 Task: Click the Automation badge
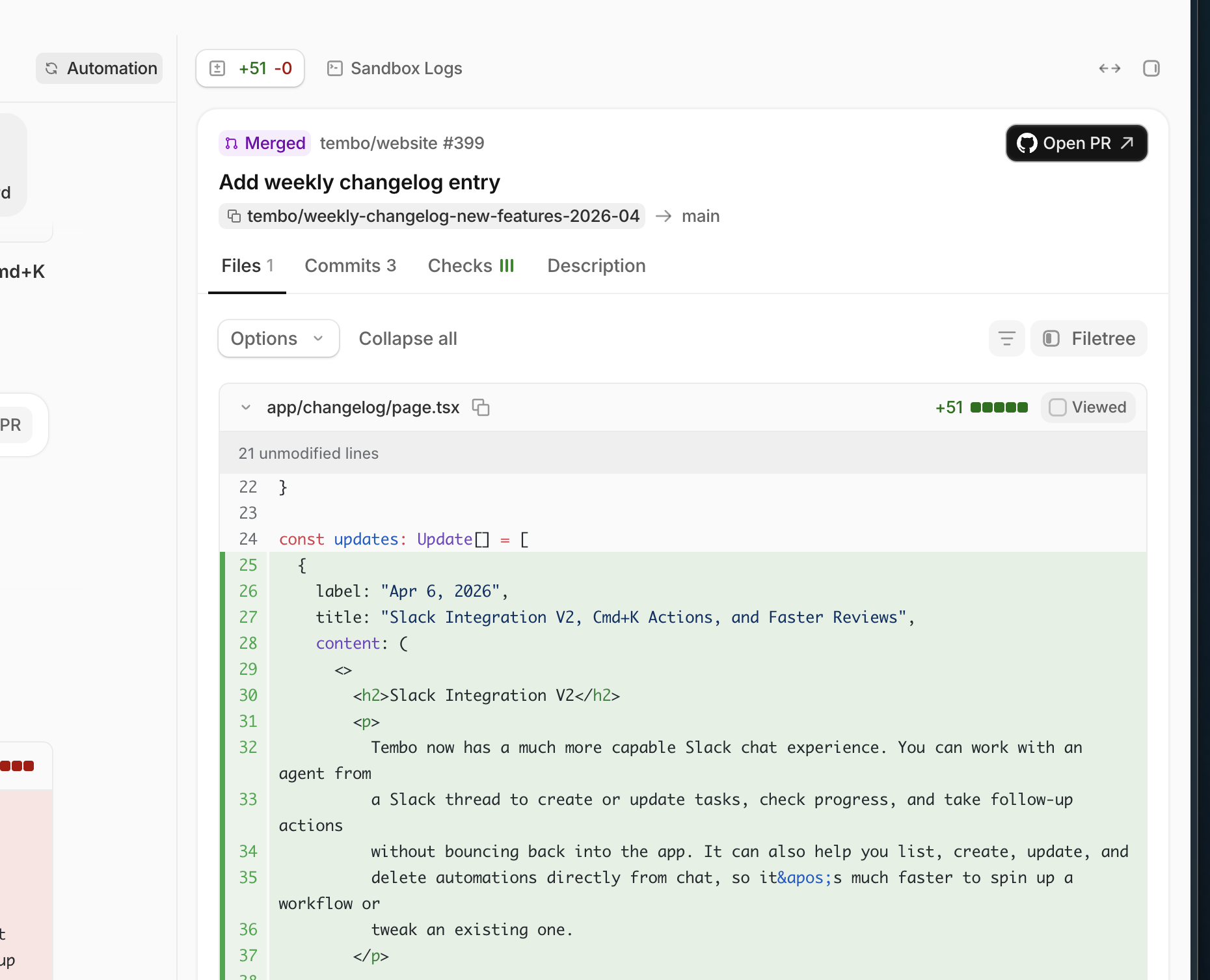tap(100, 68)
